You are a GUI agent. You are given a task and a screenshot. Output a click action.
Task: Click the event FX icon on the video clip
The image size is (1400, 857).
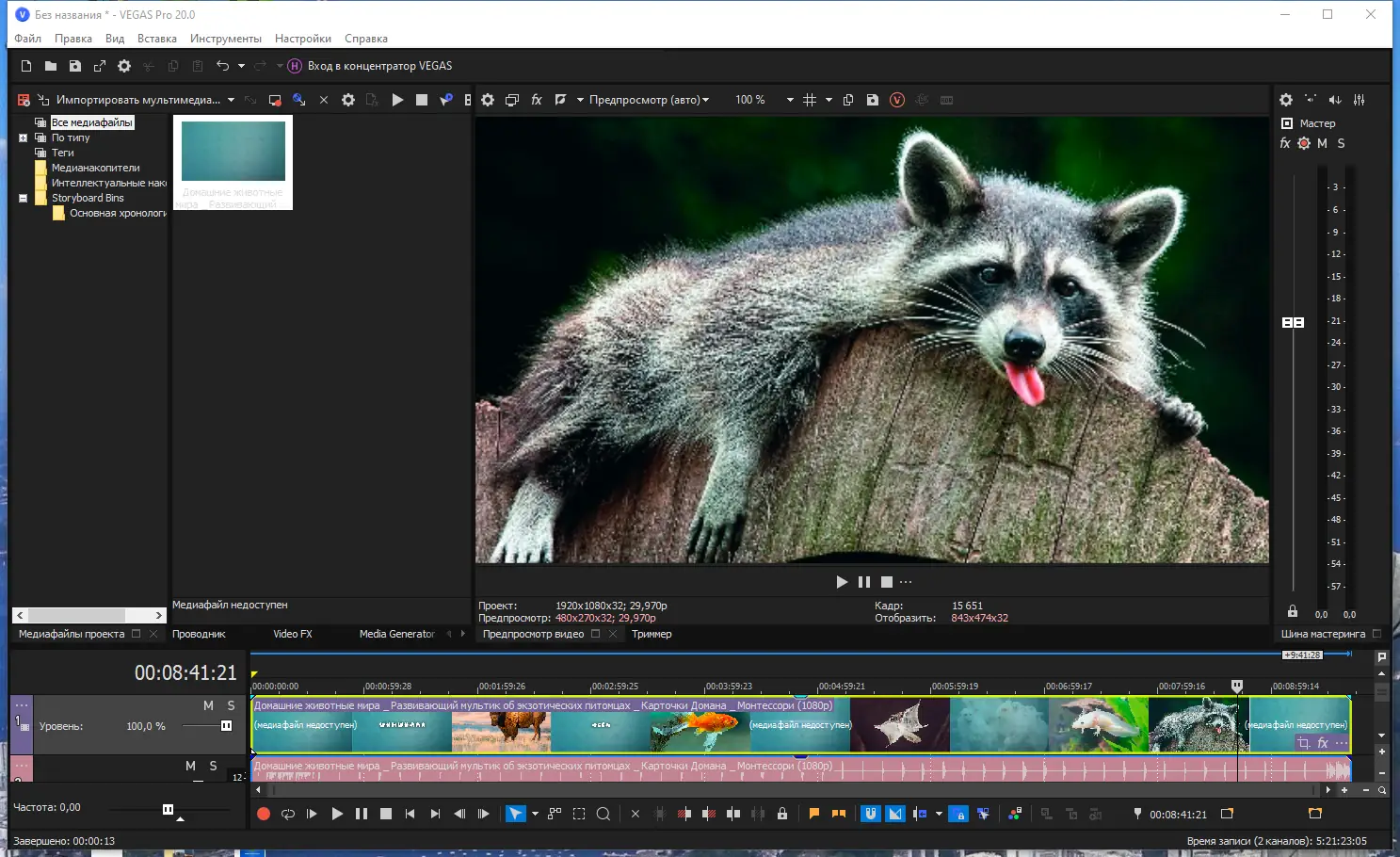point(1323,743)
